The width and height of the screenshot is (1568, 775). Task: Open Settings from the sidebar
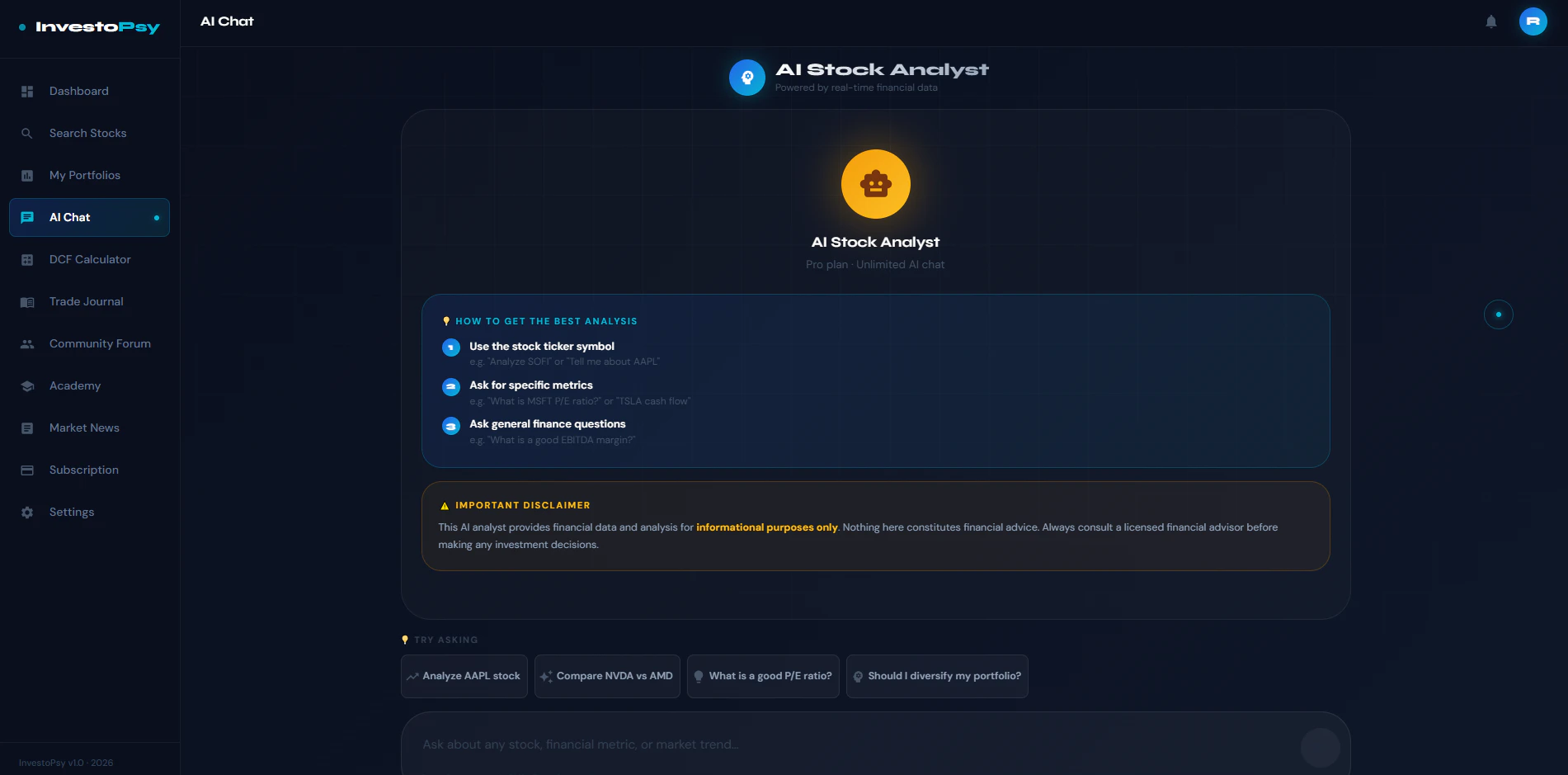89,513
